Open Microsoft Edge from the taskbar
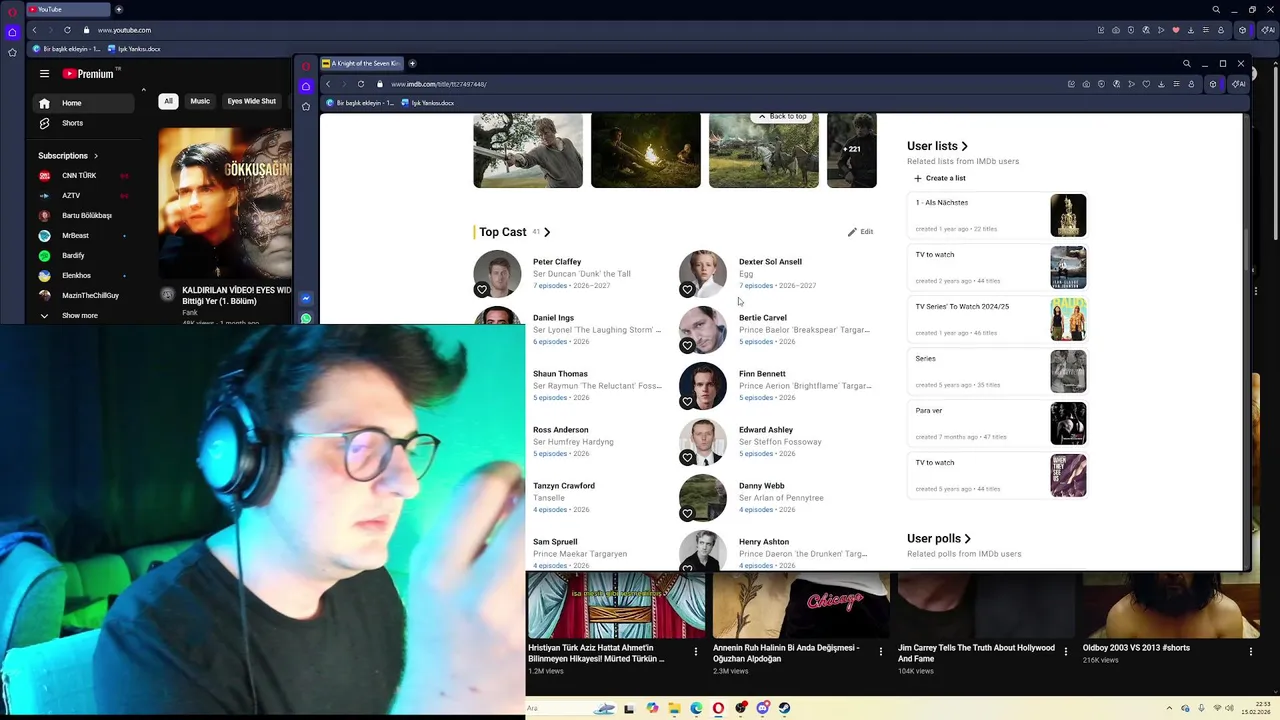 (x=696, y=708)
